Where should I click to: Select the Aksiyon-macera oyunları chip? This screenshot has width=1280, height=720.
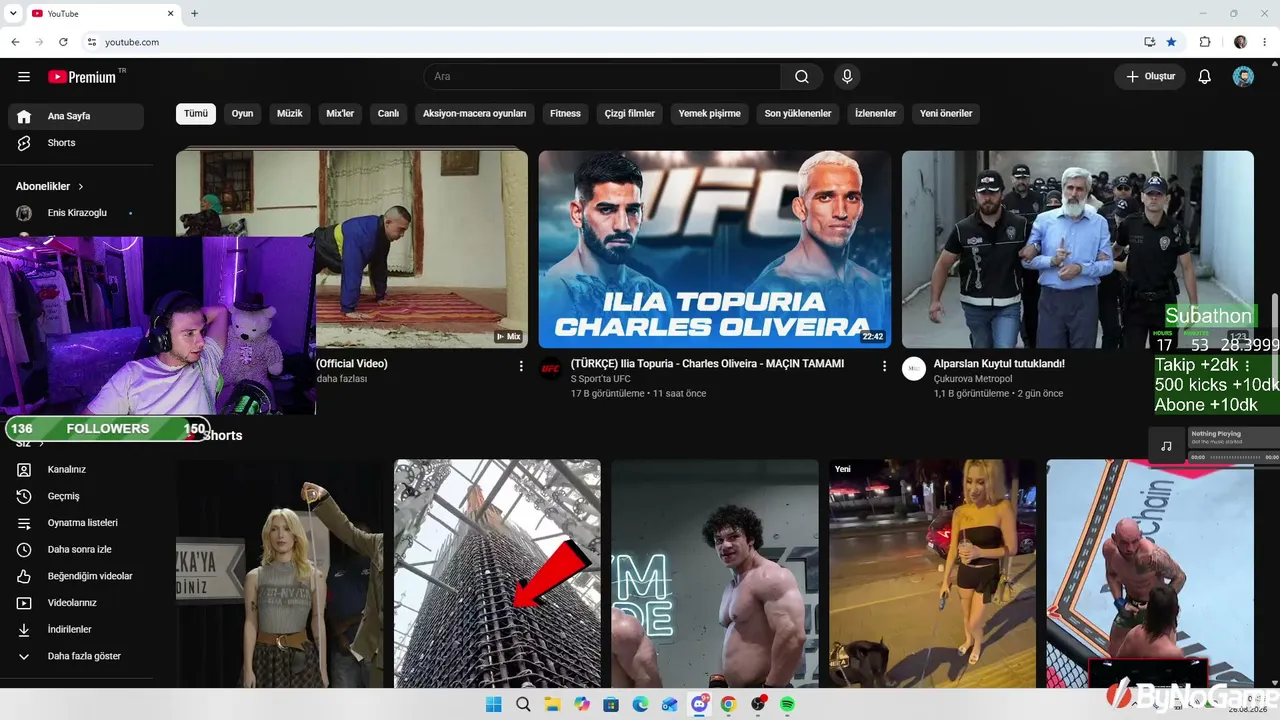tap(475, 114)
